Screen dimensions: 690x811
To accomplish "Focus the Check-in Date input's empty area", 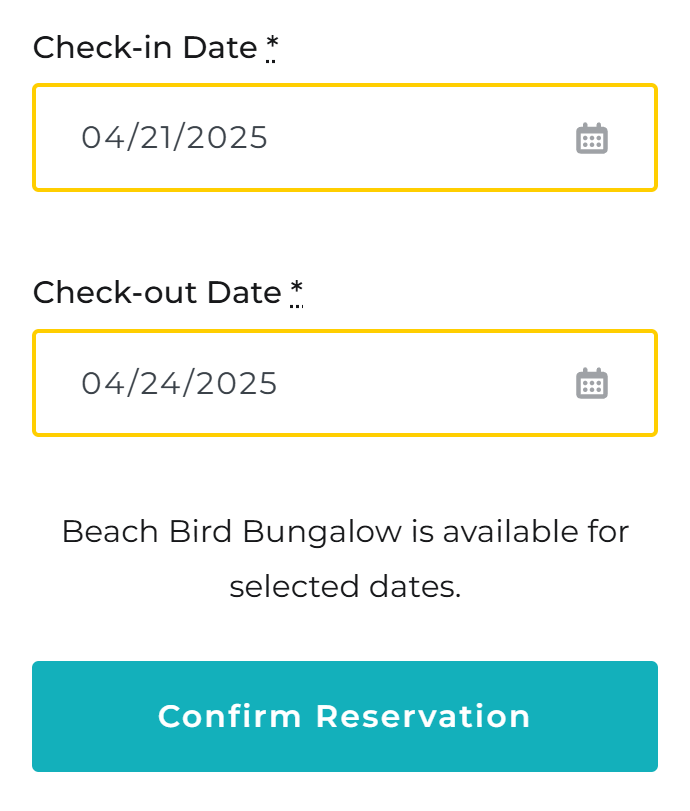I will [419, 138].
